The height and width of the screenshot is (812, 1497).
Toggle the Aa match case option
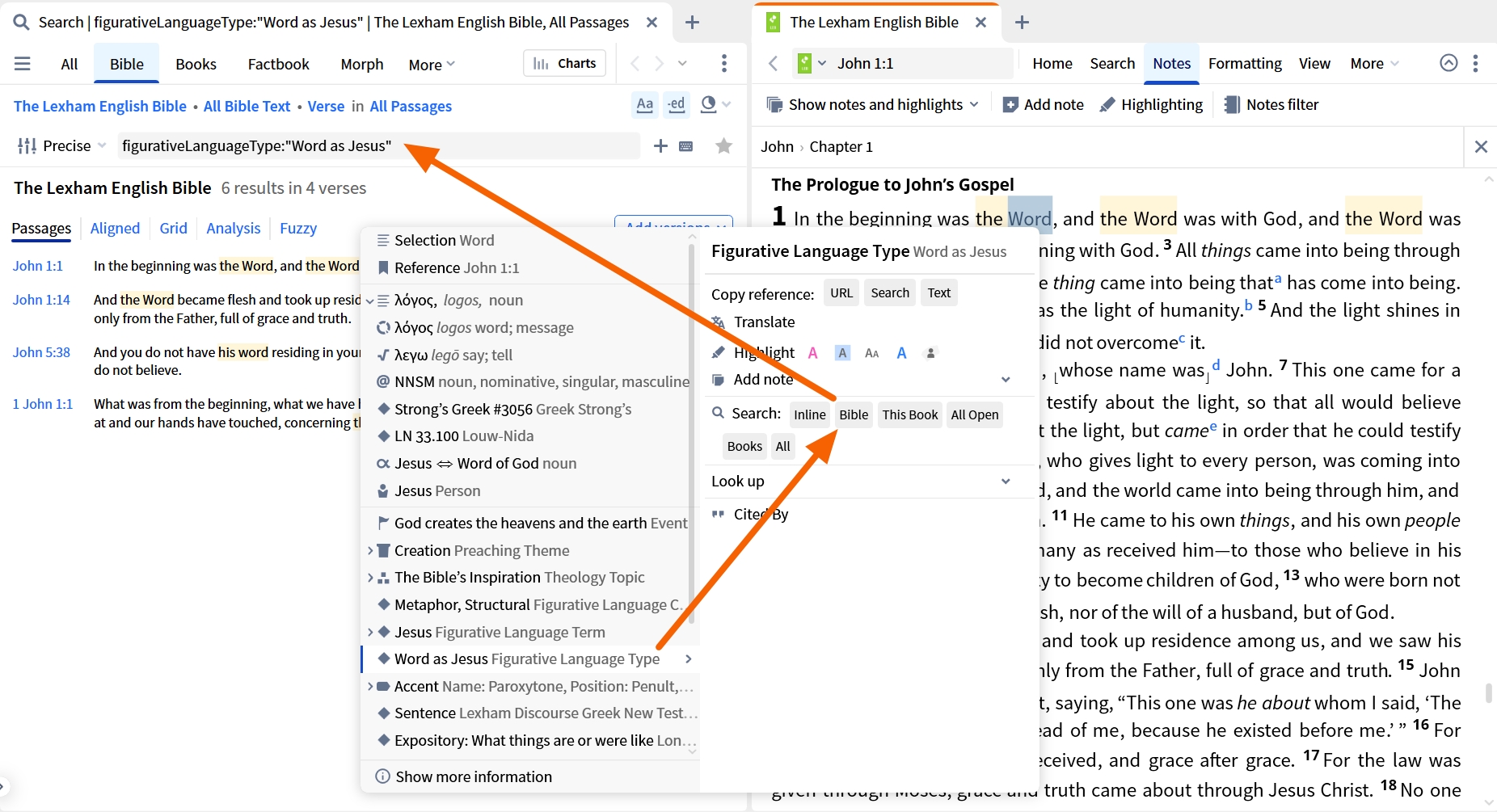point(645,104)
